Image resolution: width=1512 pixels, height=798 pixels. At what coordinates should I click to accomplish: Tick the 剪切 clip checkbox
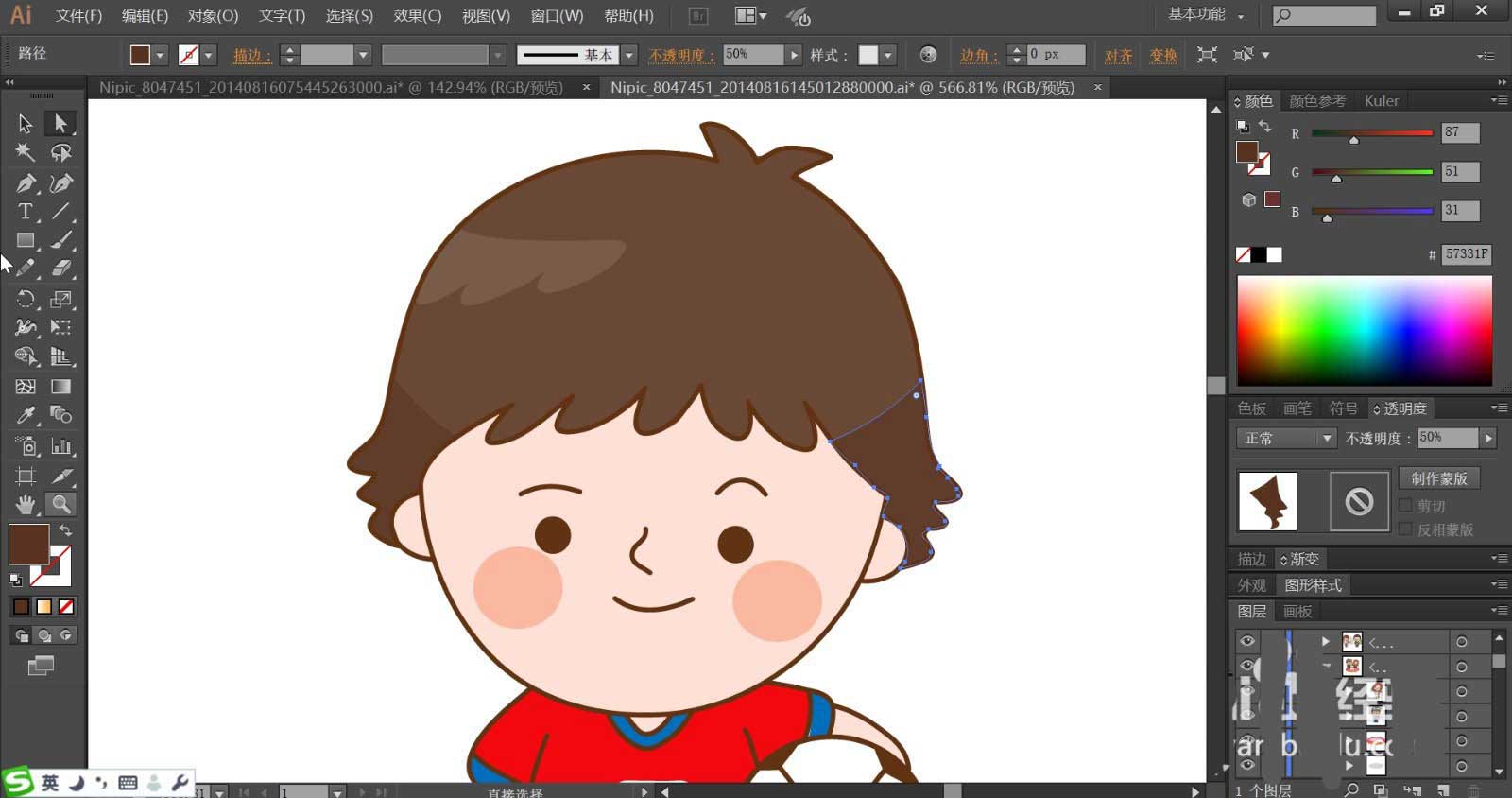(x=1405, y=506)
